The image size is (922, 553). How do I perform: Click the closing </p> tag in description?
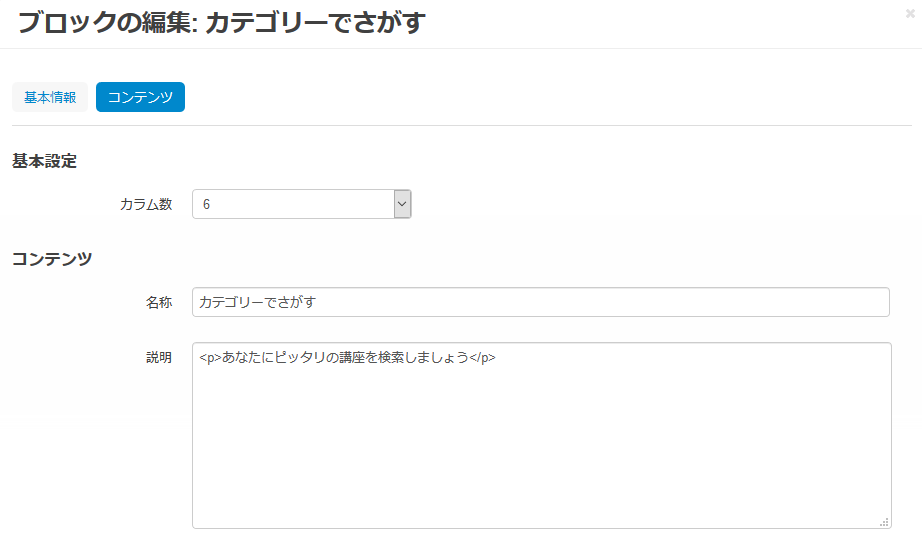pyautogui.click(x=483, y=358)
